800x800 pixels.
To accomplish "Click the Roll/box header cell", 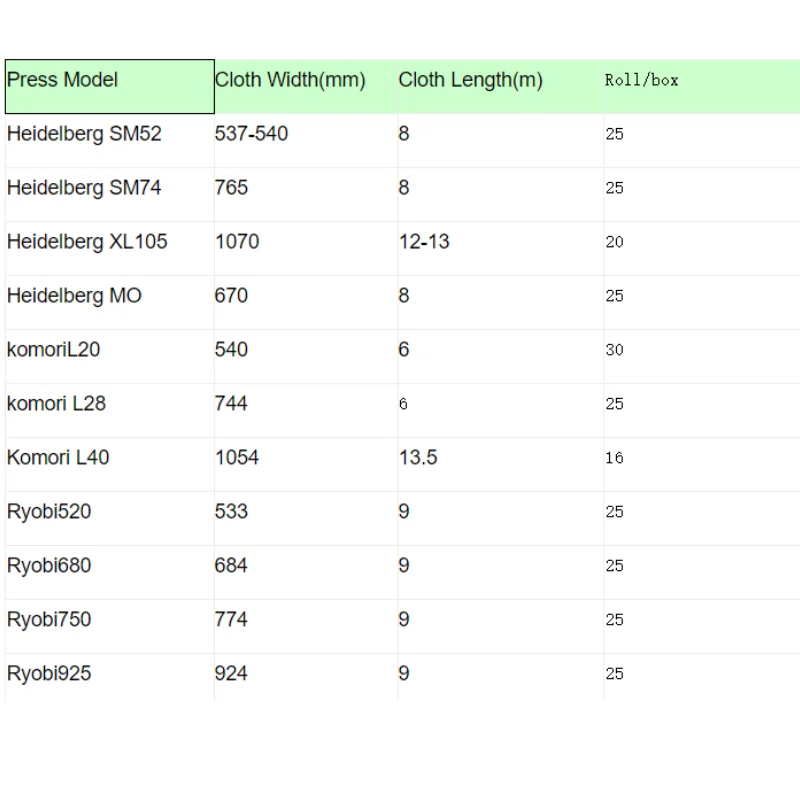I will click(x=702, y=86).
